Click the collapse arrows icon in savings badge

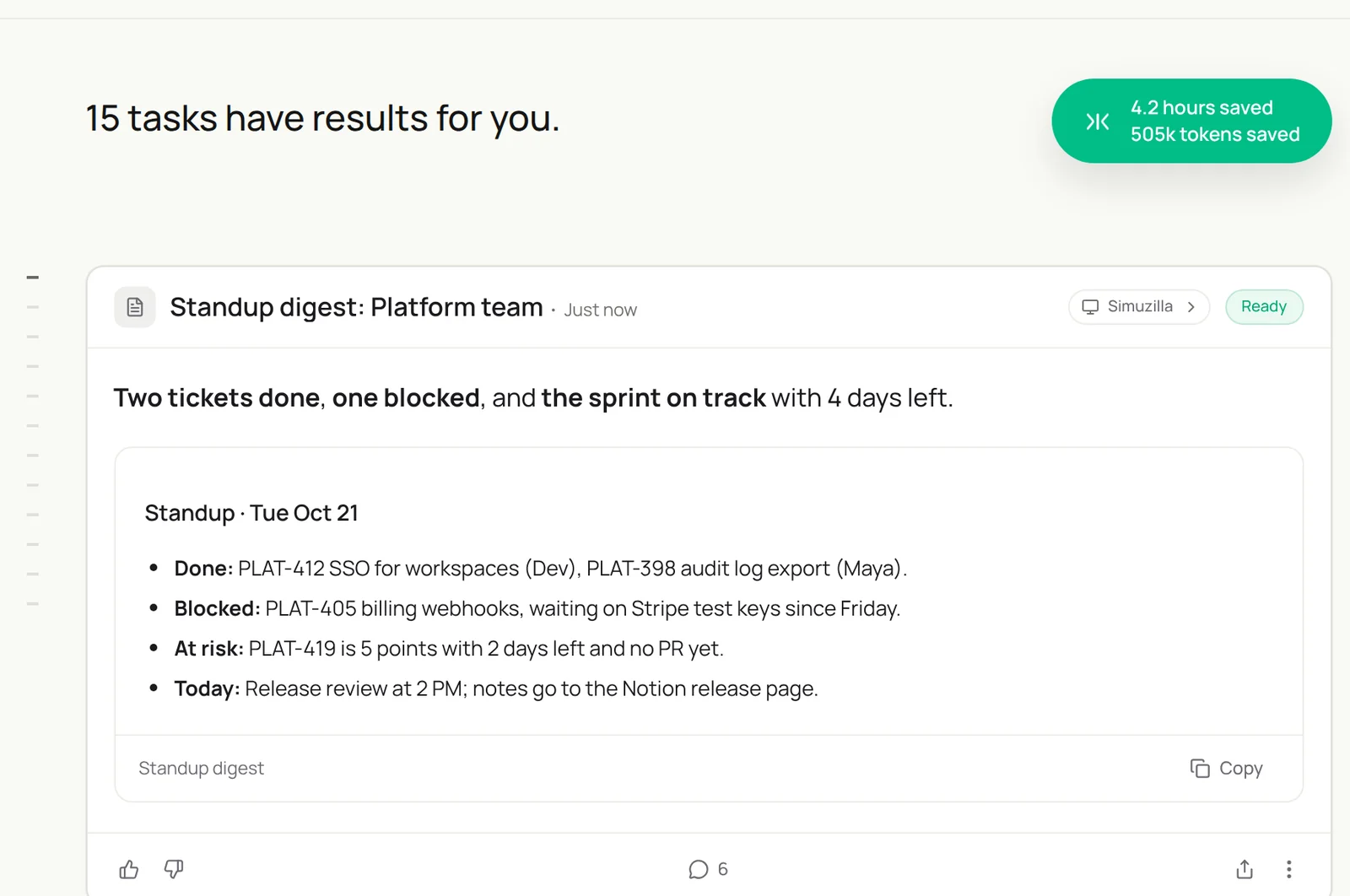point(1097,121)
